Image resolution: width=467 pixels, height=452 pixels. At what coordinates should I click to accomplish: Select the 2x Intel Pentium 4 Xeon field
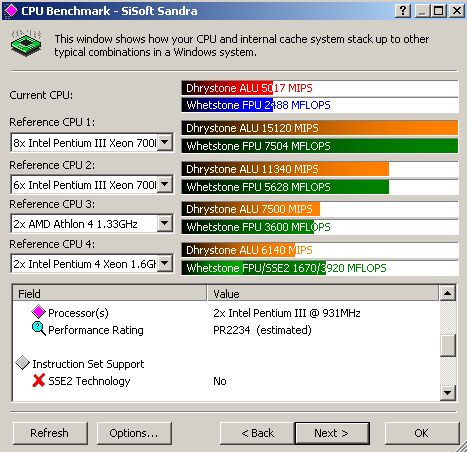(92, 264)
